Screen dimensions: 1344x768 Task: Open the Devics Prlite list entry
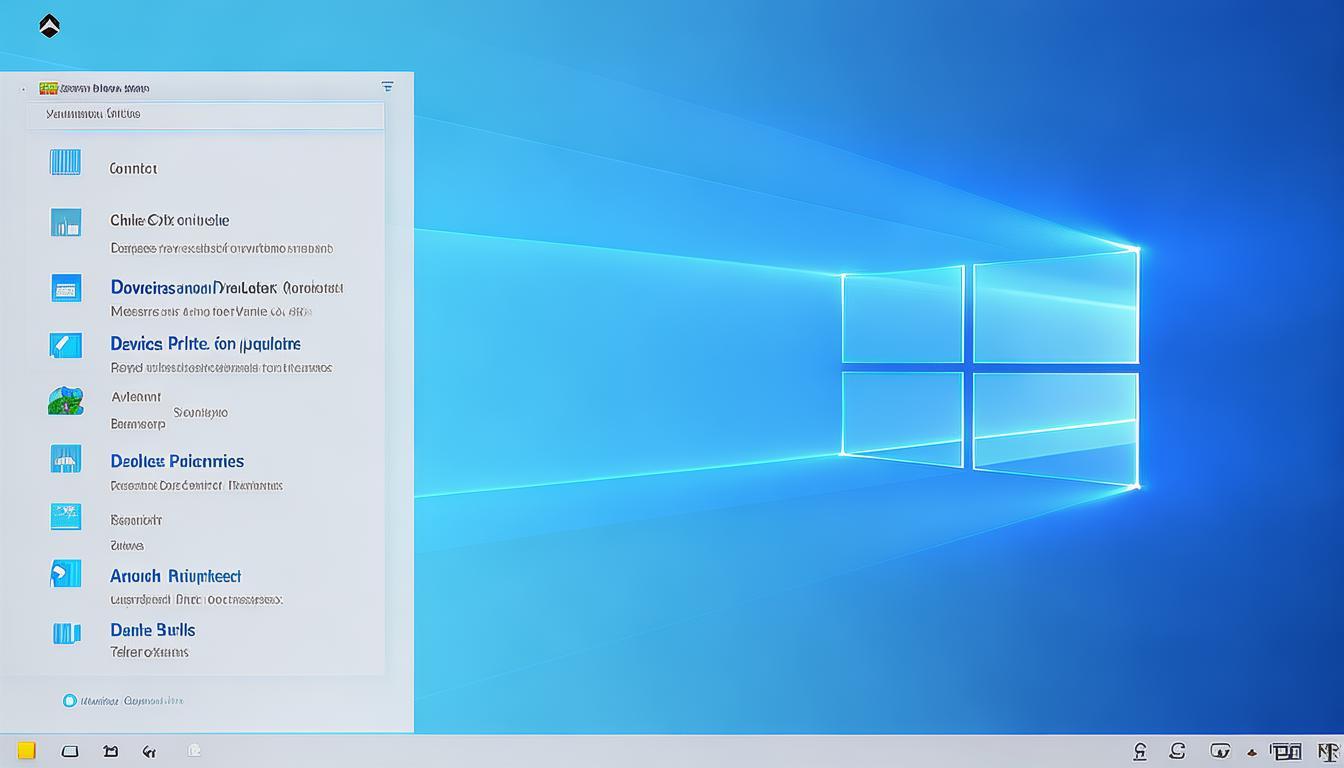tap(205, 344)
